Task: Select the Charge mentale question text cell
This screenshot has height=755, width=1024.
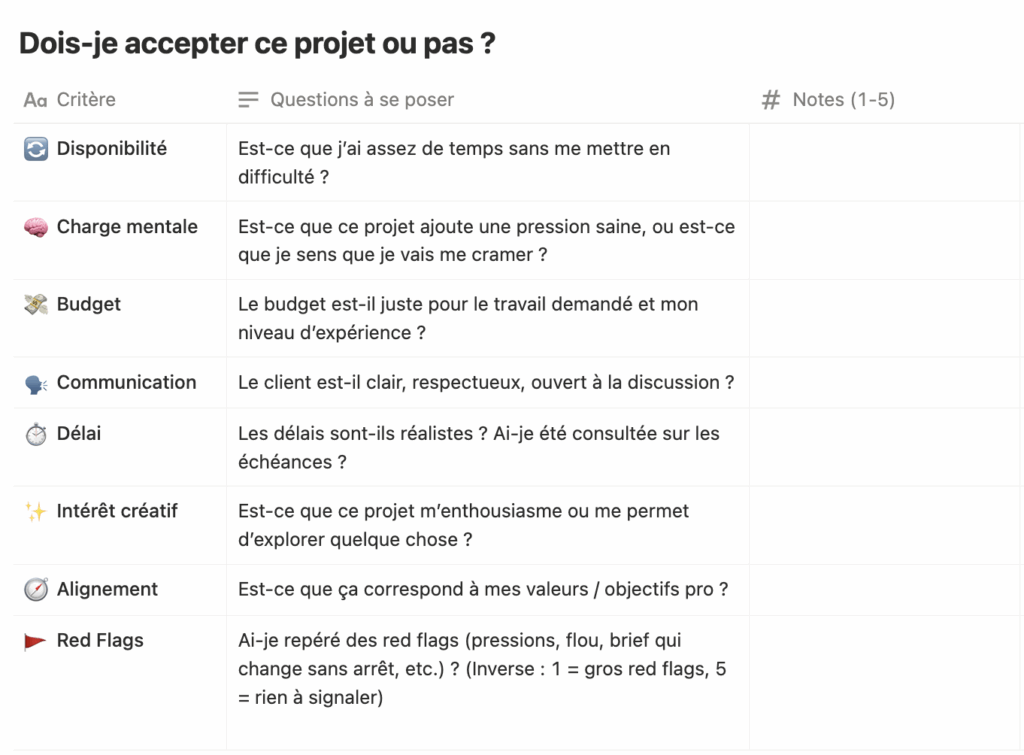Action: click(486, 241)
